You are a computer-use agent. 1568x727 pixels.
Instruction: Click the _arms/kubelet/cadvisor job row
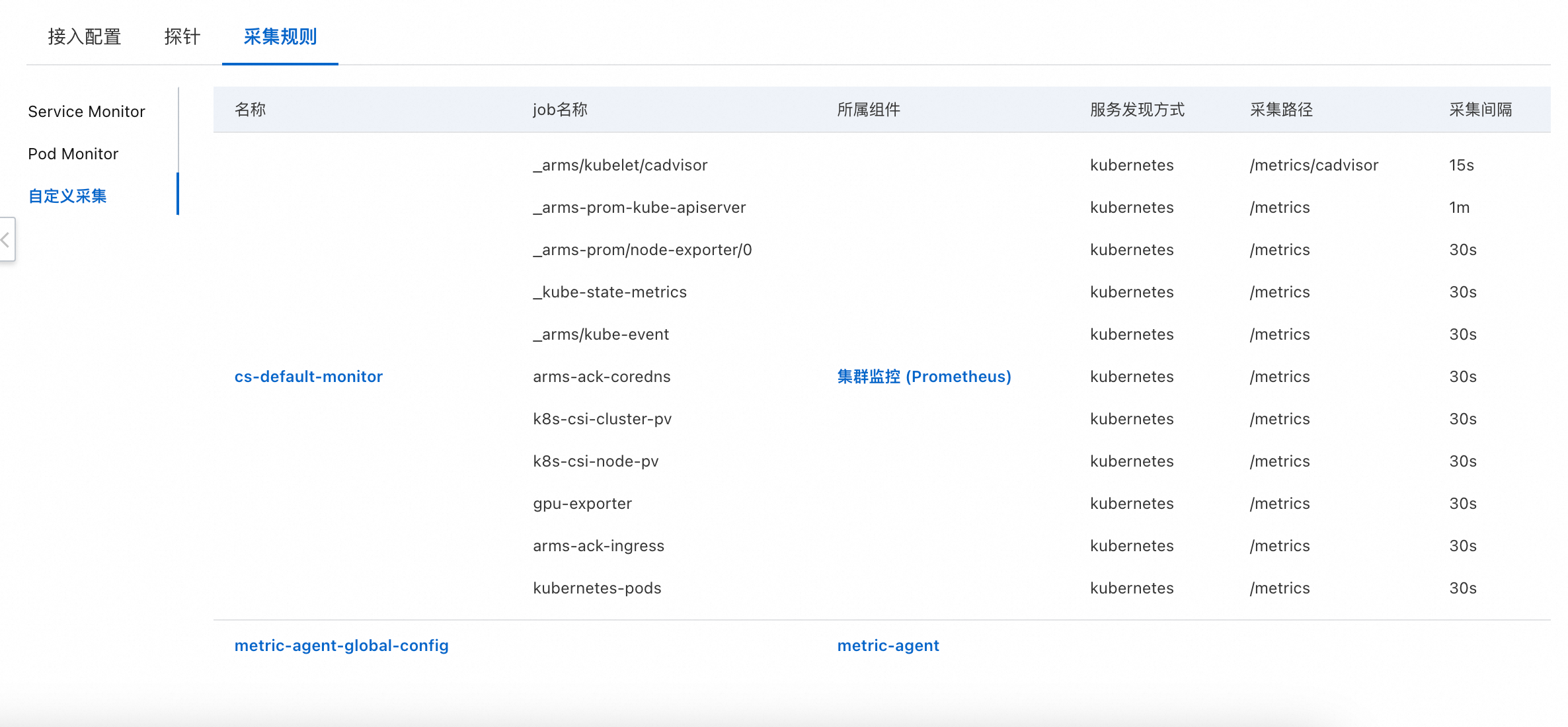pyautogui.click(x=620, y=165)
